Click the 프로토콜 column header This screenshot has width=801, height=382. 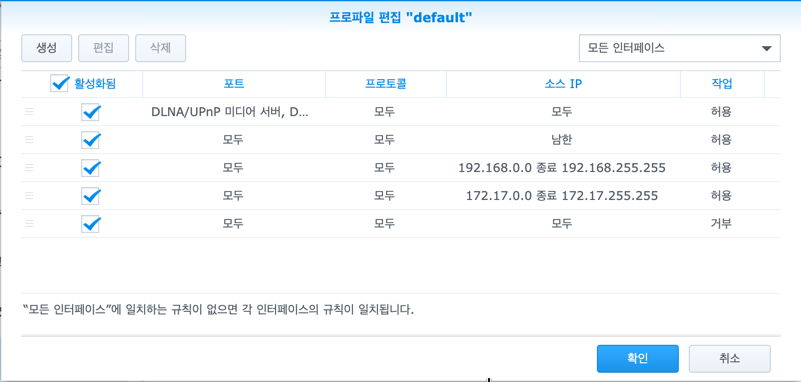[x=386, y=84]
